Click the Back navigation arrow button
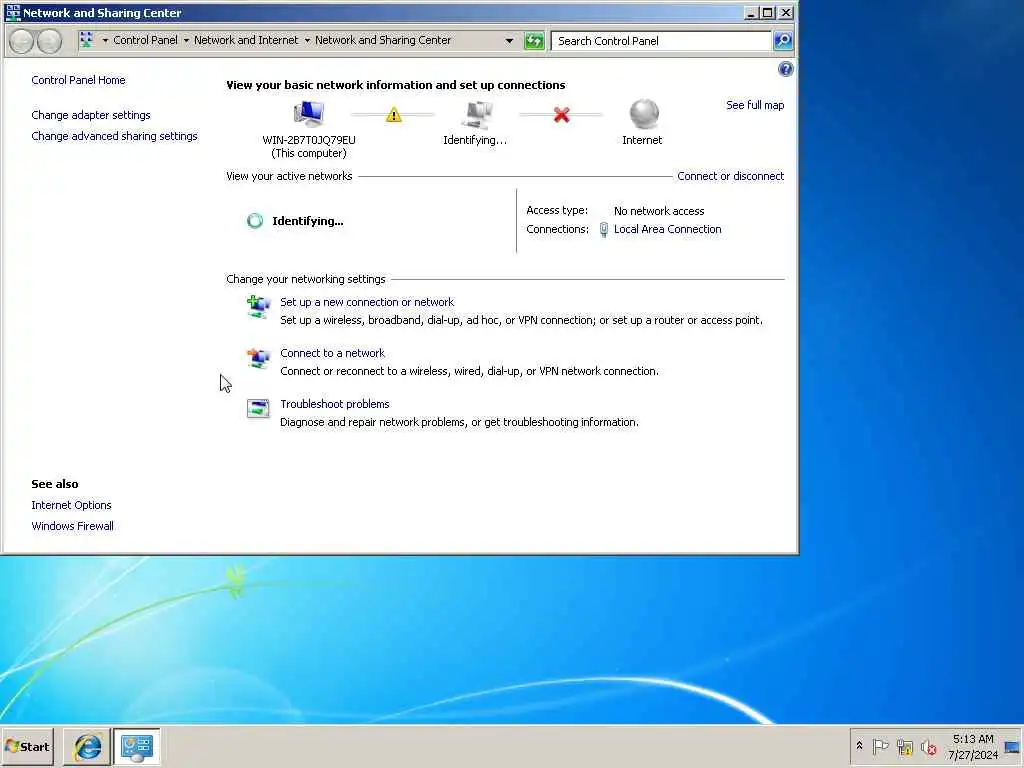Image resolution: width=1024 pixels, height=768 pixels. [x=22, y=41]
